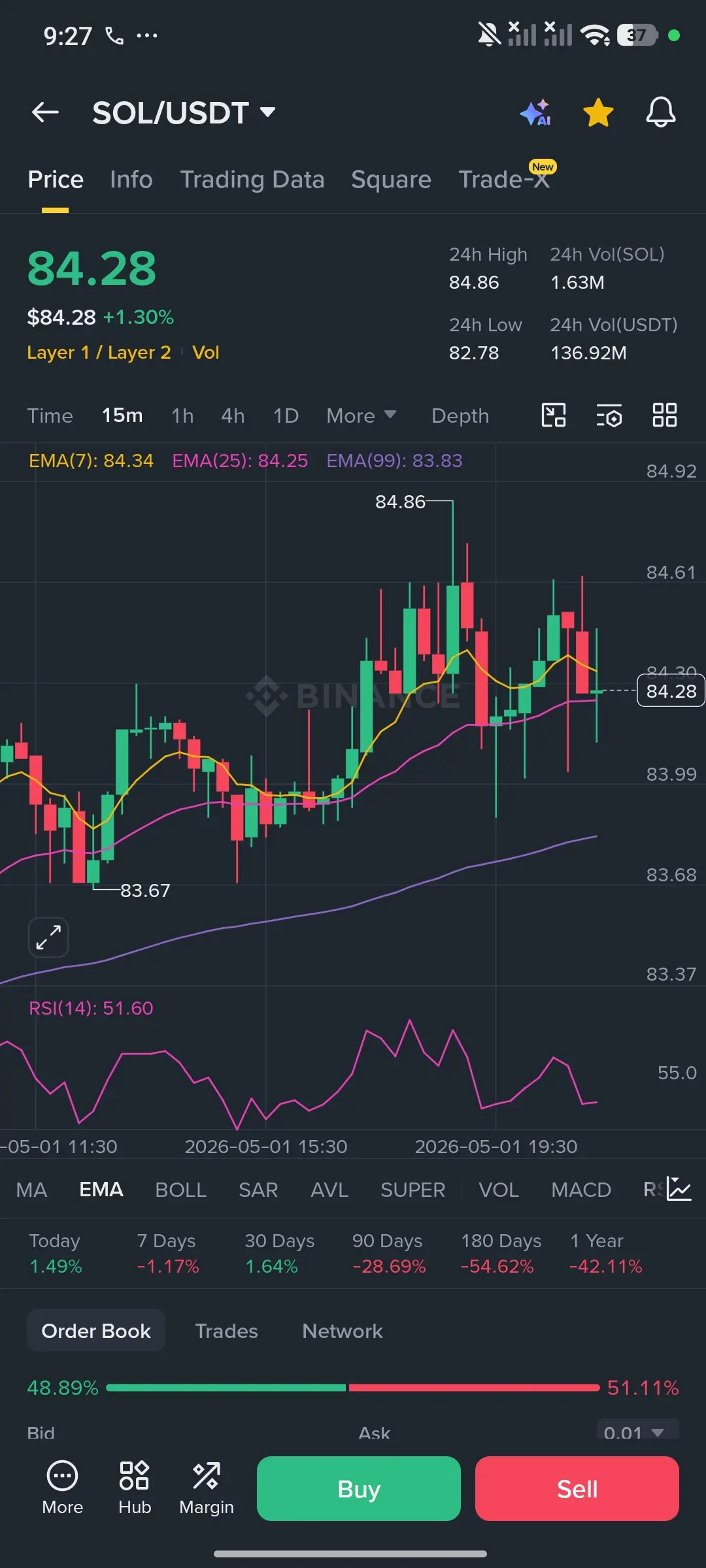
Task: Enable the MACD sub-indicator
Action: click(x=581, y=1190)
